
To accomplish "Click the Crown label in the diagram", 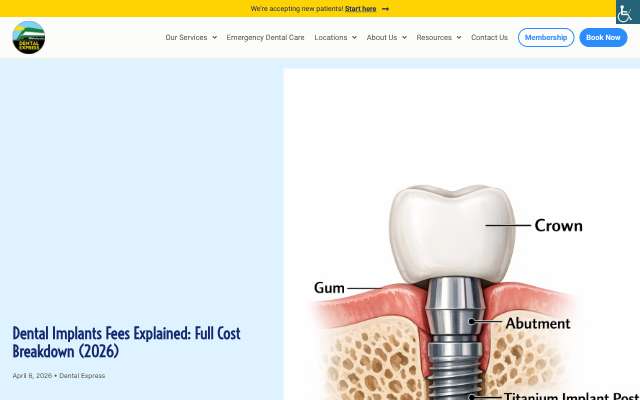I will pyautogui.click(x=558, y=225).
